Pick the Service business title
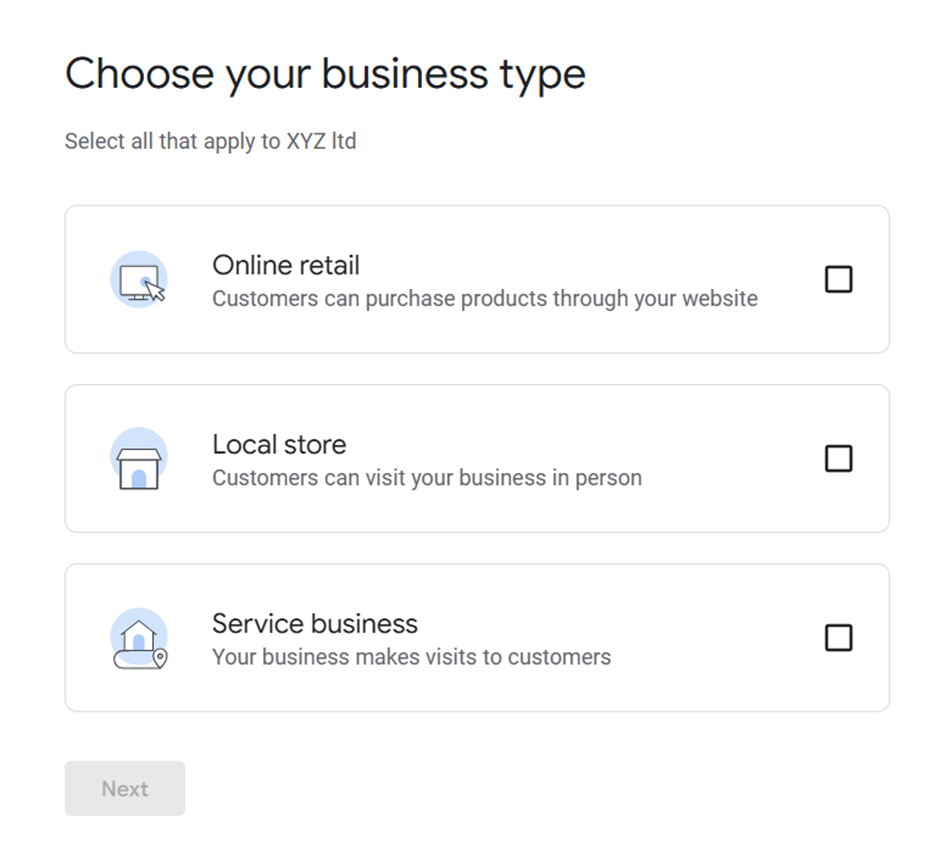Screen dimensions: 940x856 point(315,623)
